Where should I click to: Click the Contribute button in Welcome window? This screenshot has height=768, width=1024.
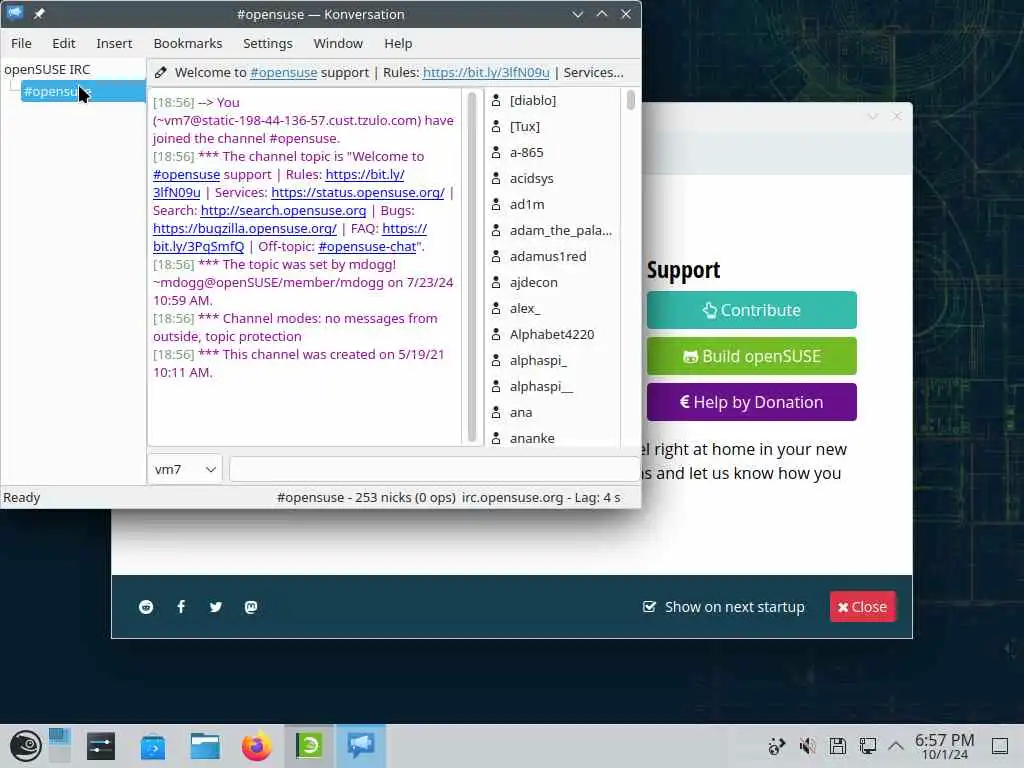coord(752,310)
